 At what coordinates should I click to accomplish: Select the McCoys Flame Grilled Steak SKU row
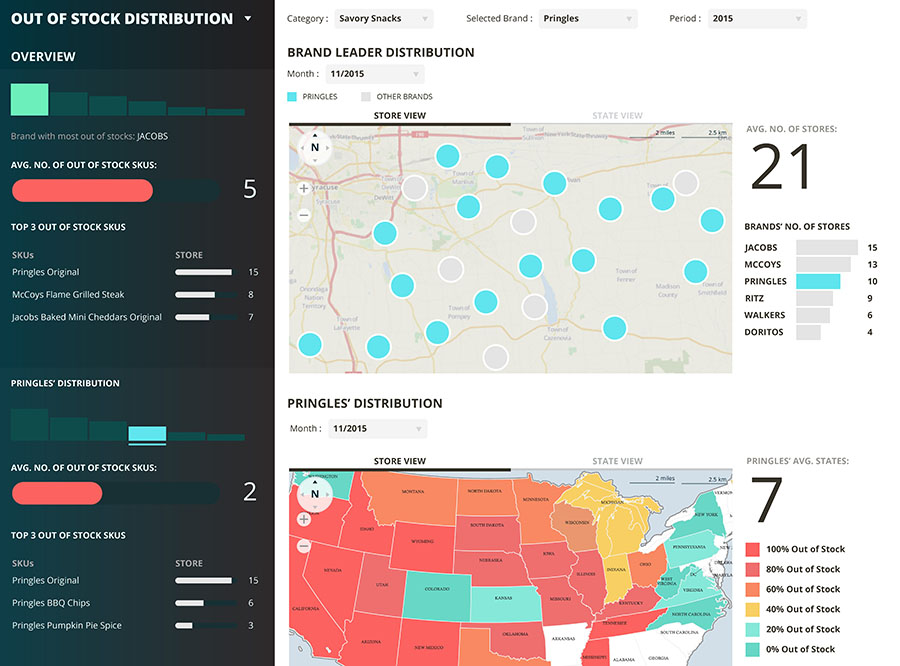tap(135, 295)
